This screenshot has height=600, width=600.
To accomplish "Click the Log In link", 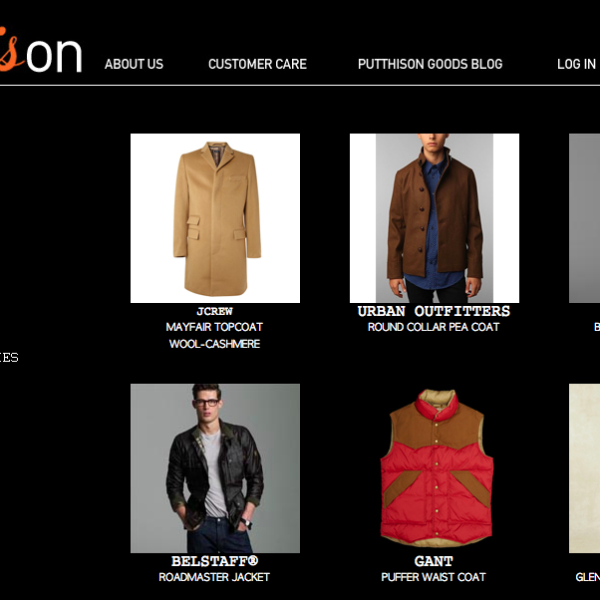I will point(576,64).
